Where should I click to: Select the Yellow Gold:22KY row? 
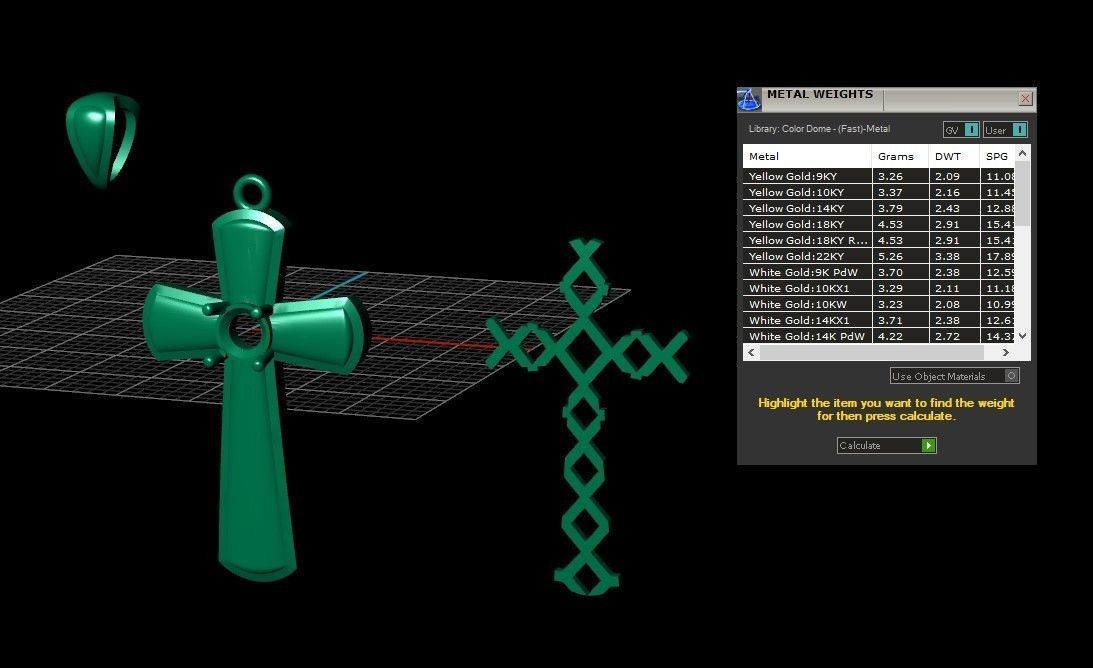(x=879, y=257)
